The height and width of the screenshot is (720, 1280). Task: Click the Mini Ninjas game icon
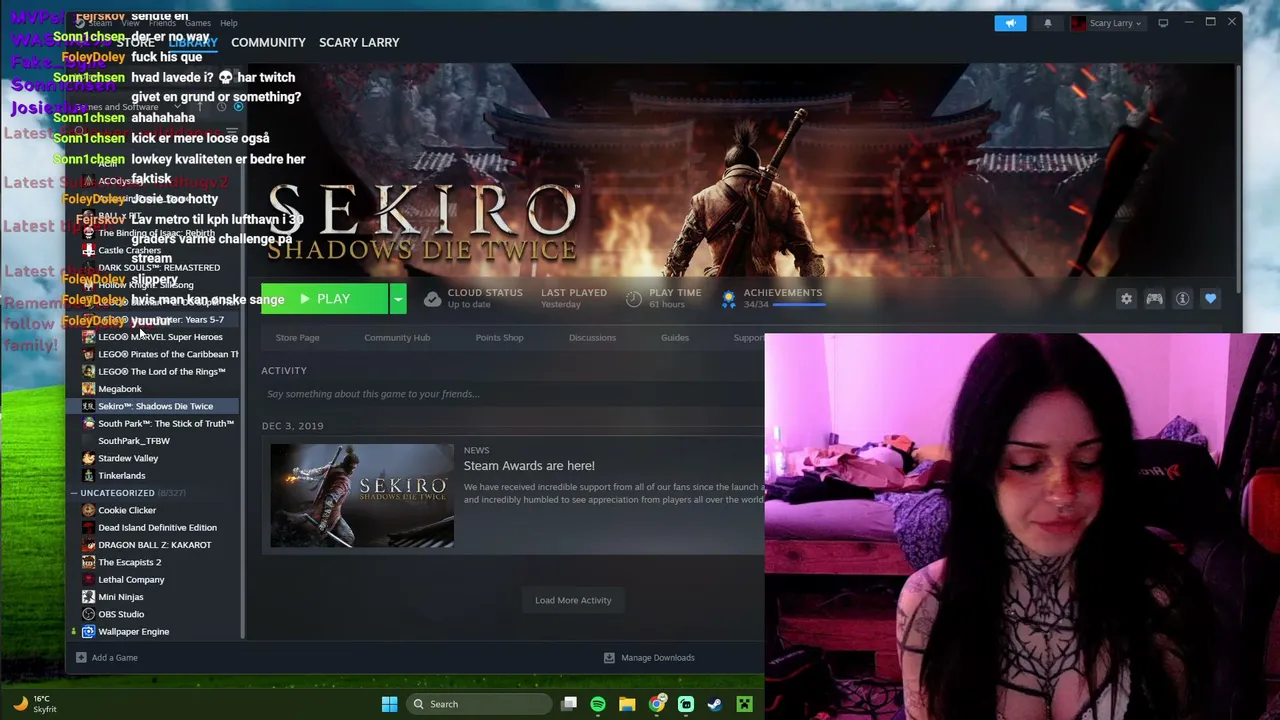(88, 597)
